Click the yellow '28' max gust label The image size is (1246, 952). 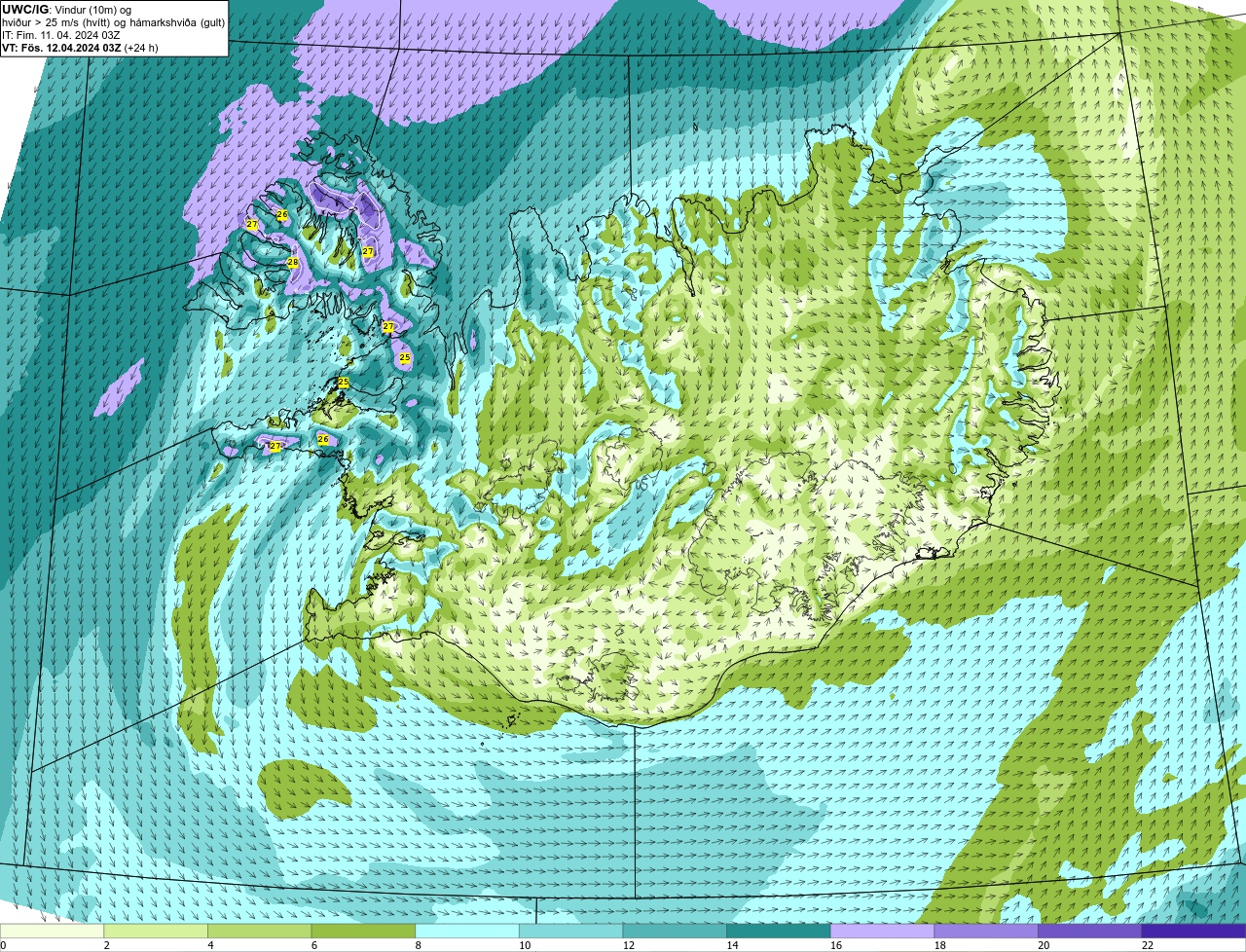pos(292,262)
